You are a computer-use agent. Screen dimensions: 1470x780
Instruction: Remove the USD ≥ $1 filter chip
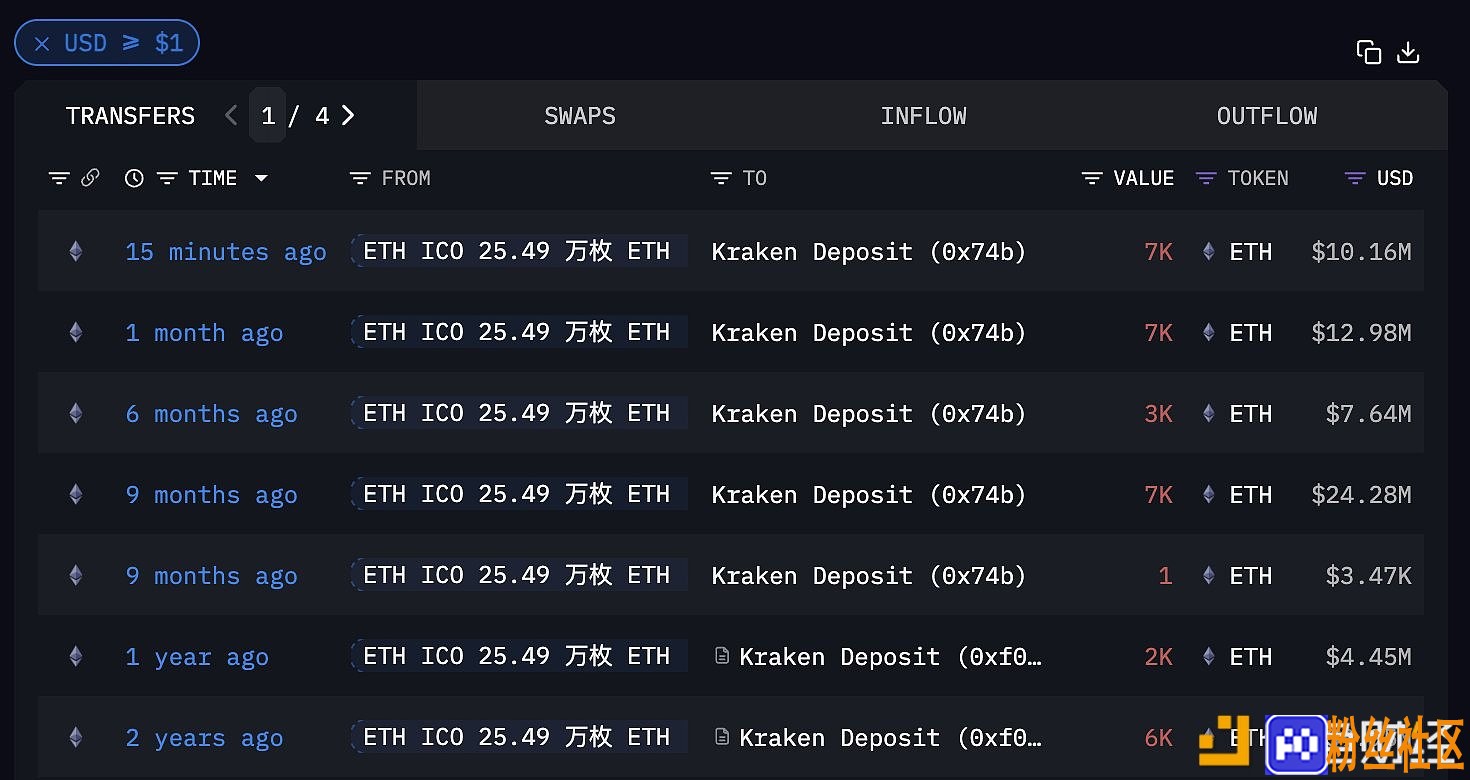(42, 44)
